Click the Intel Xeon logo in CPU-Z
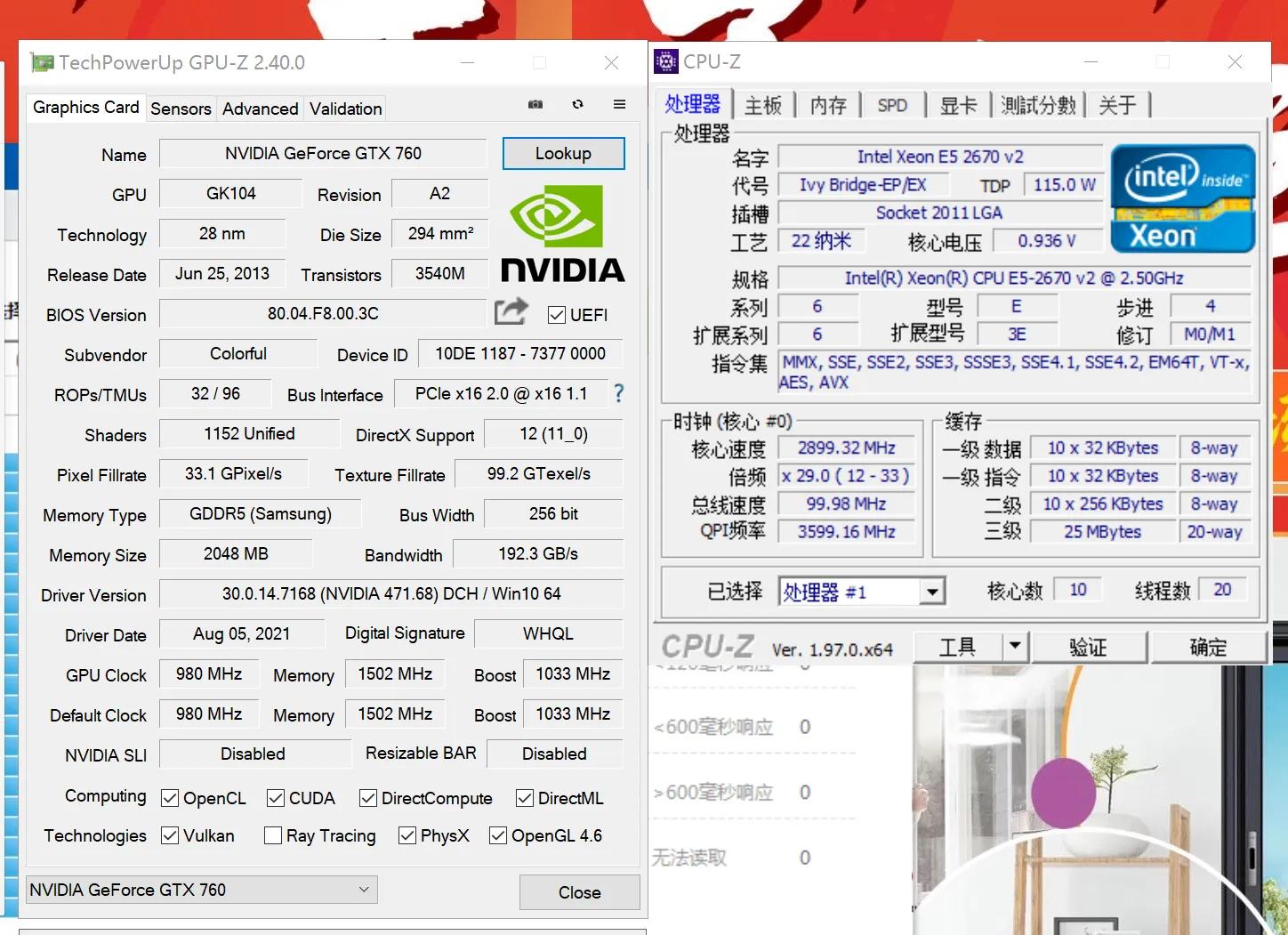Image resolution: width=1288 pixels, height=935 pixels. point(1183,197)
